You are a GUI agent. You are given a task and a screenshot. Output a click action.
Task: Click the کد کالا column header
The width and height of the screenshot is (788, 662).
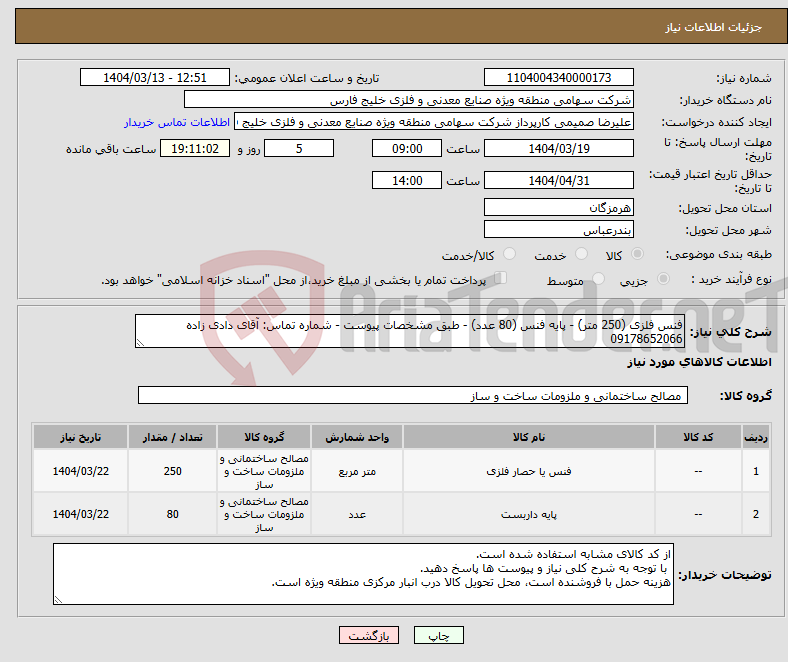tap(698, 437)
